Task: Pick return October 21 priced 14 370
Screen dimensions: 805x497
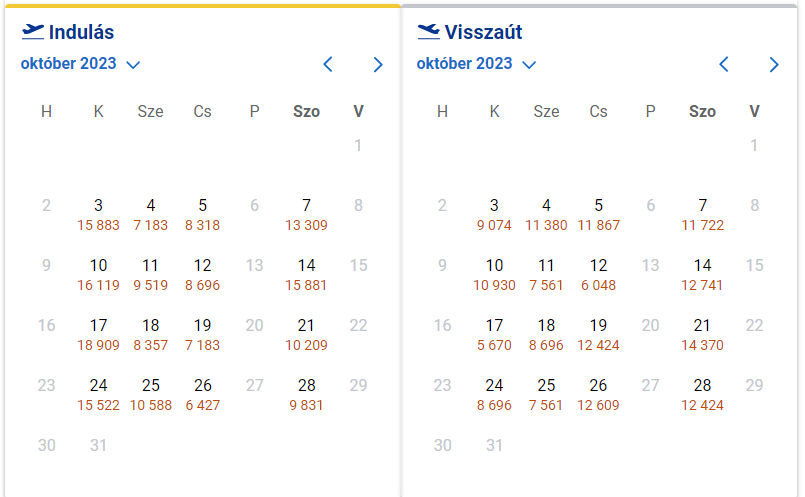Action: pyautogui.click(x=702, y=334)
